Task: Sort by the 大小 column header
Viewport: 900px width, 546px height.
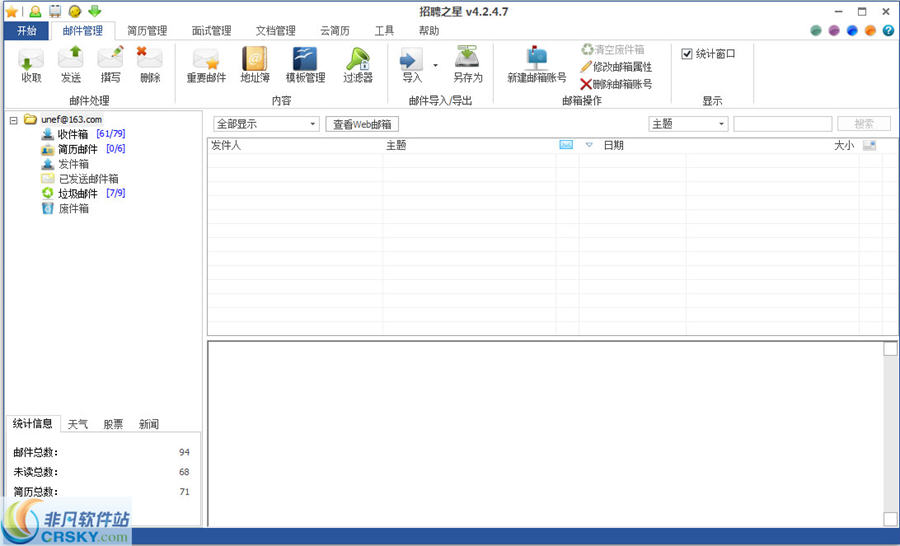Action: 844,146
